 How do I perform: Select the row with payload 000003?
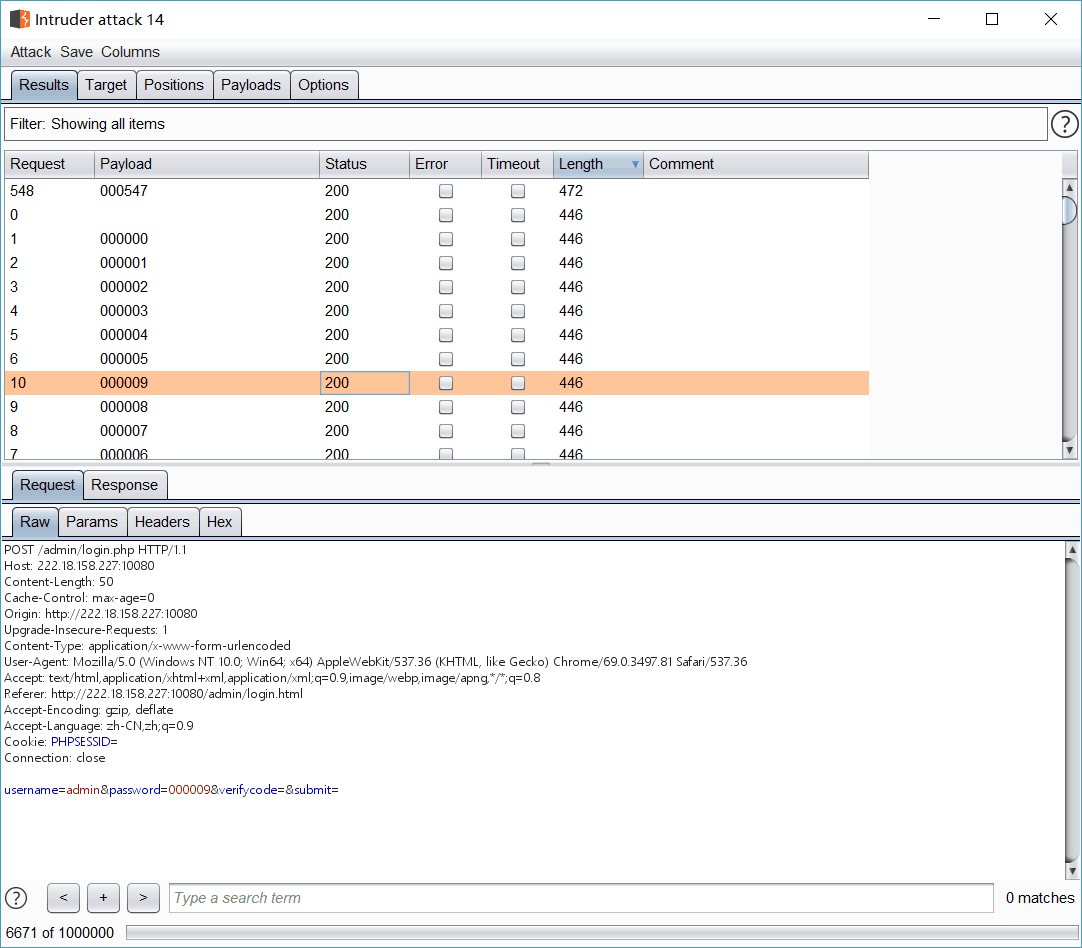point(436,311)
